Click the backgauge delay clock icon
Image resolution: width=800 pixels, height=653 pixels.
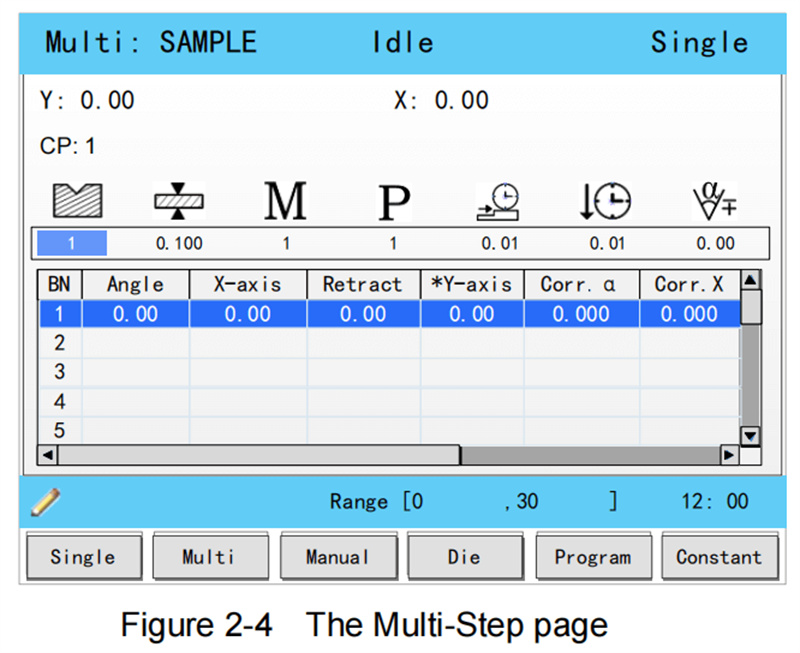coord(498,201)
